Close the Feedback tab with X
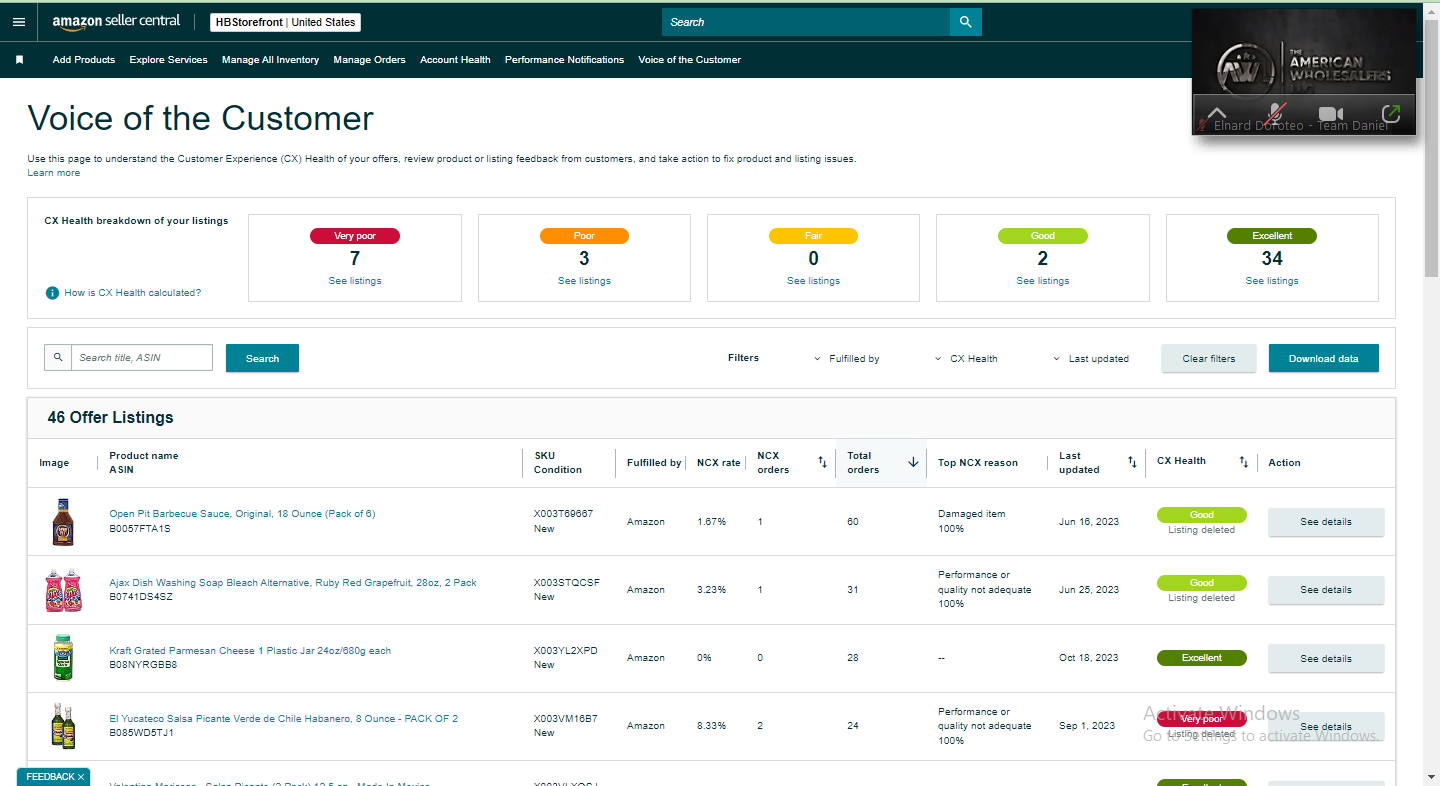 point(81,777)
